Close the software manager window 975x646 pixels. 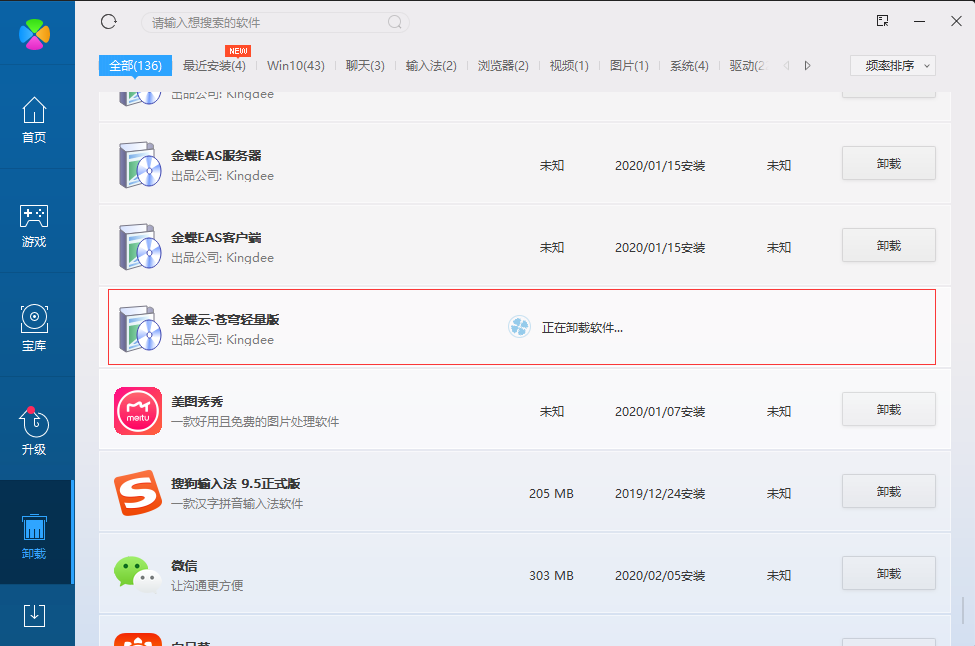[956, 21]
